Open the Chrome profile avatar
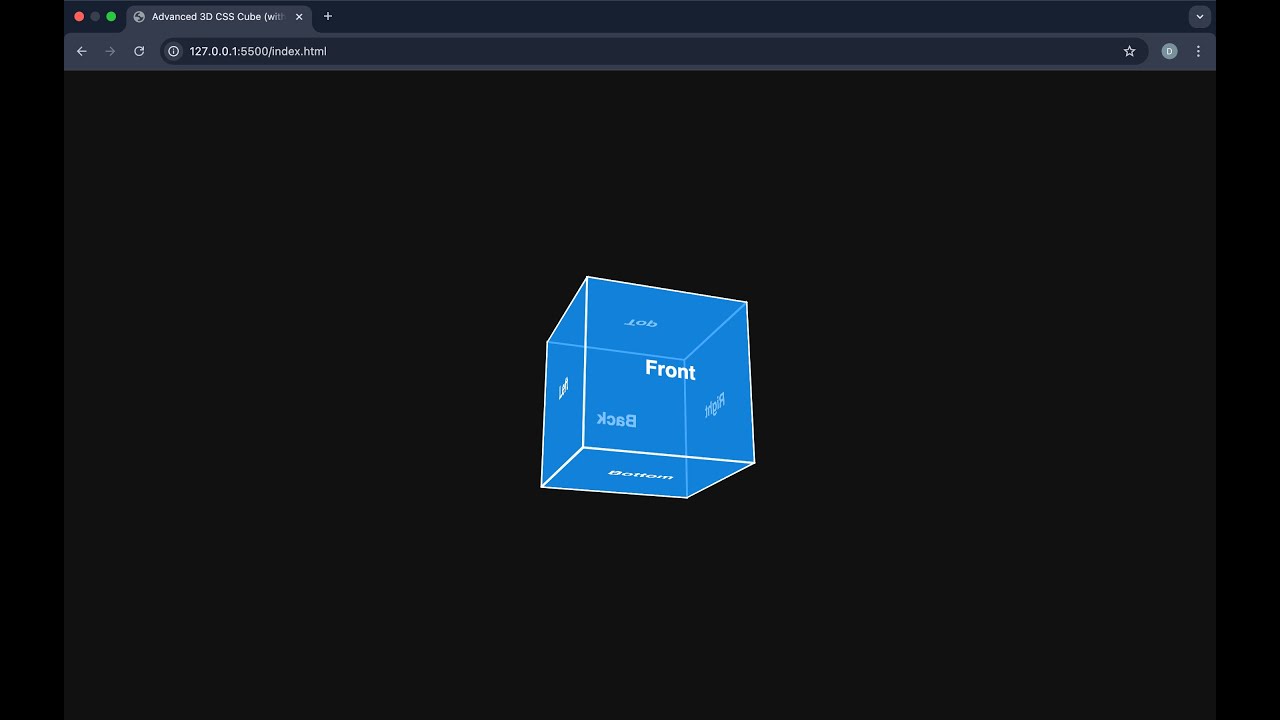 1169,51
